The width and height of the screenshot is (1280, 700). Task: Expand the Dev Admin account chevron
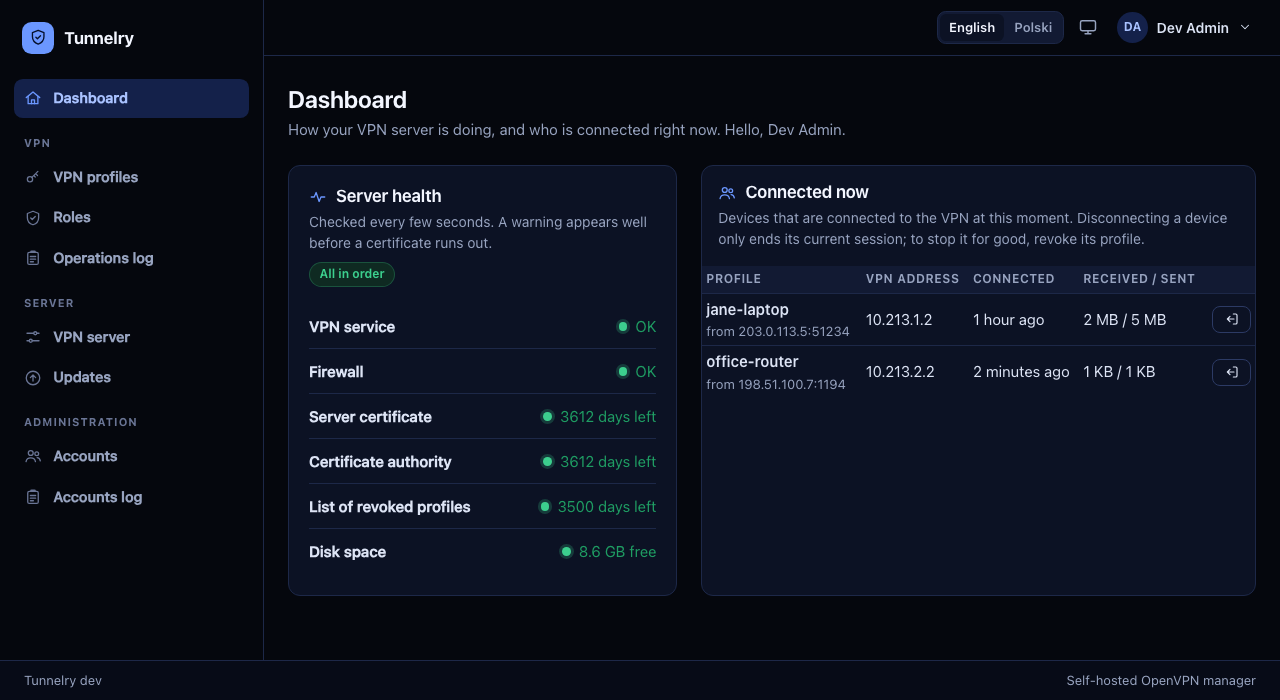click(x=1245, y=28)
